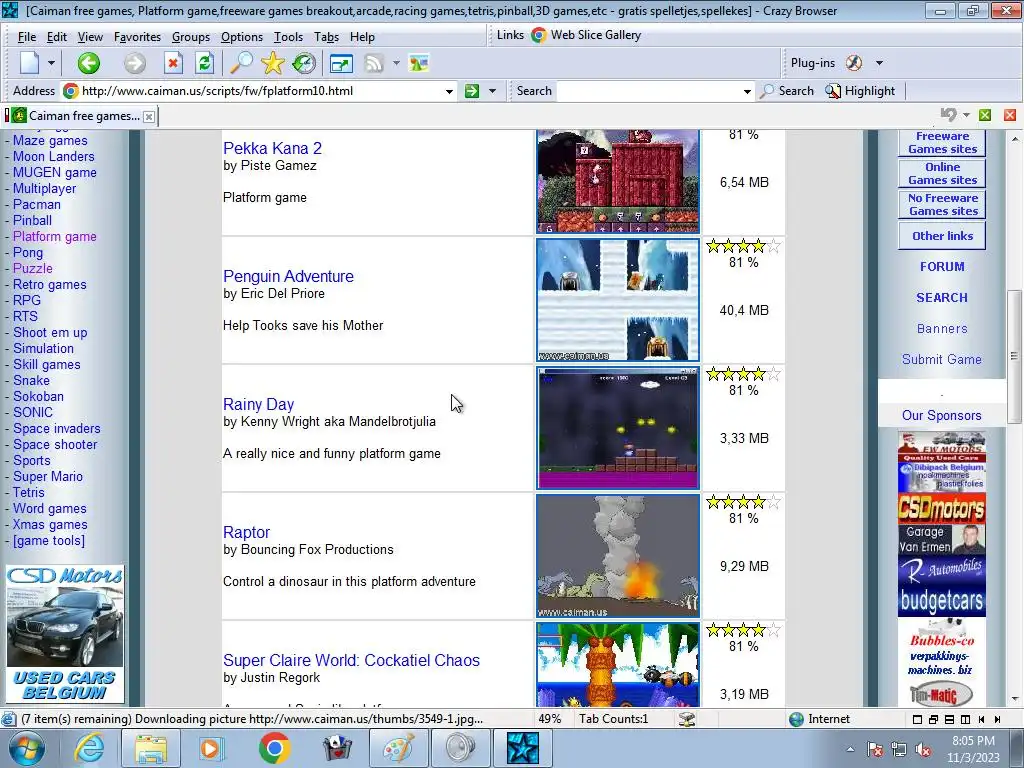Open Favorites with the yellow star icon

[273, 63]
